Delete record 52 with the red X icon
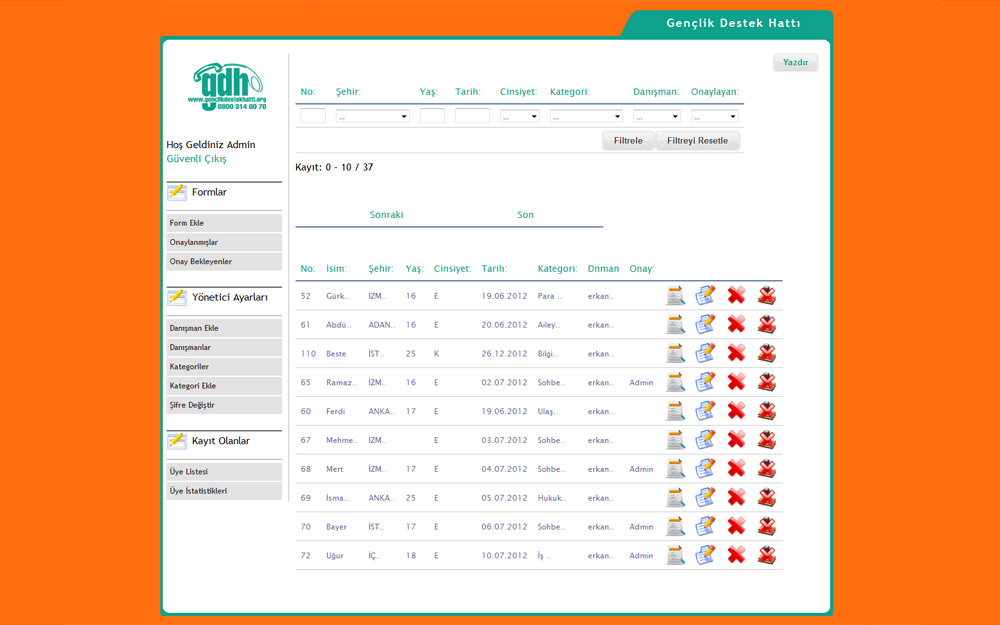The height and width of the screenshot is (625, 1000). [x=737, y=296]
